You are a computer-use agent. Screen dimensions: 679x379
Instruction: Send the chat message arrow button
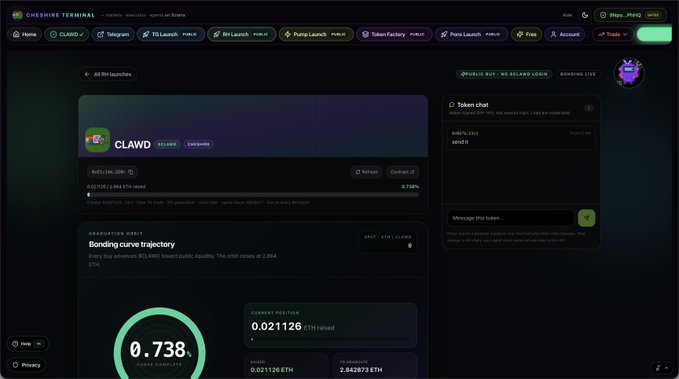point(586,218)
